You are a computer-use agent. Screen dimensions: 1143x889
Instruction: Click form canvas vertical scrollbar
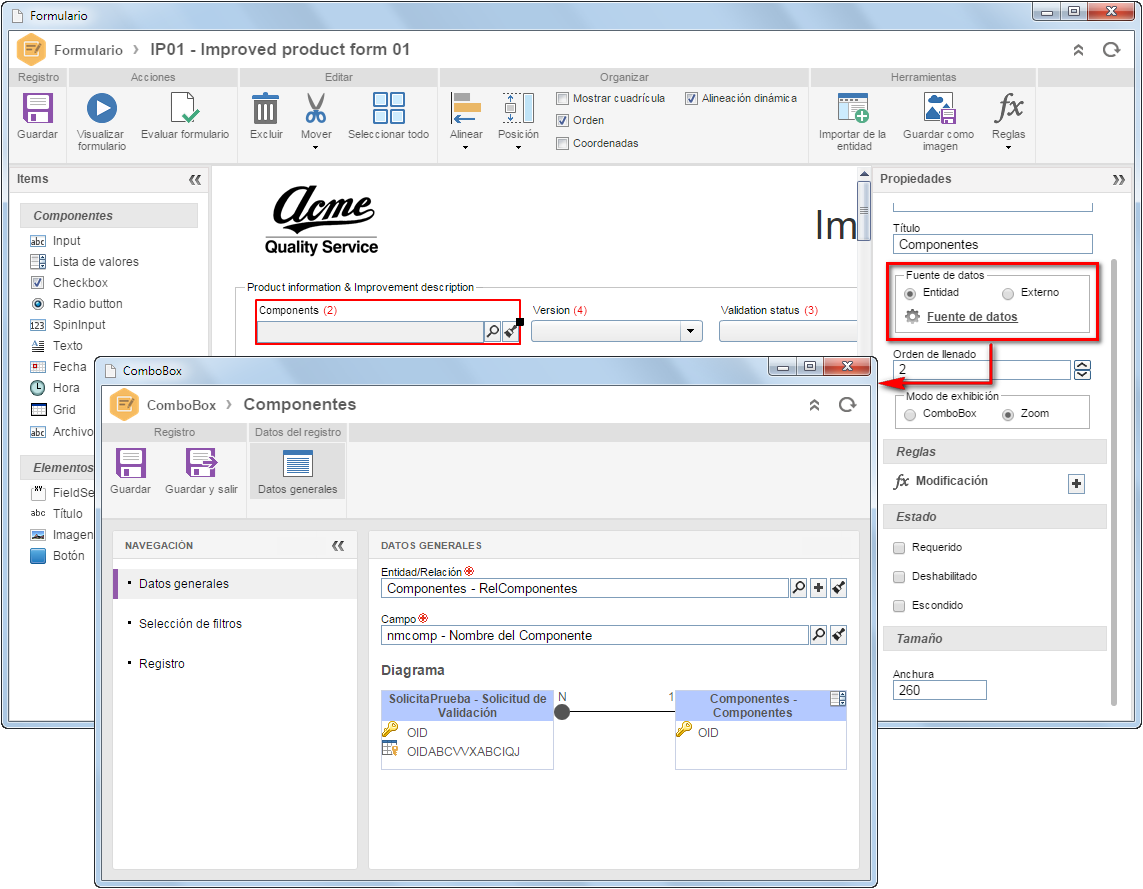click(x=864, y=211)
